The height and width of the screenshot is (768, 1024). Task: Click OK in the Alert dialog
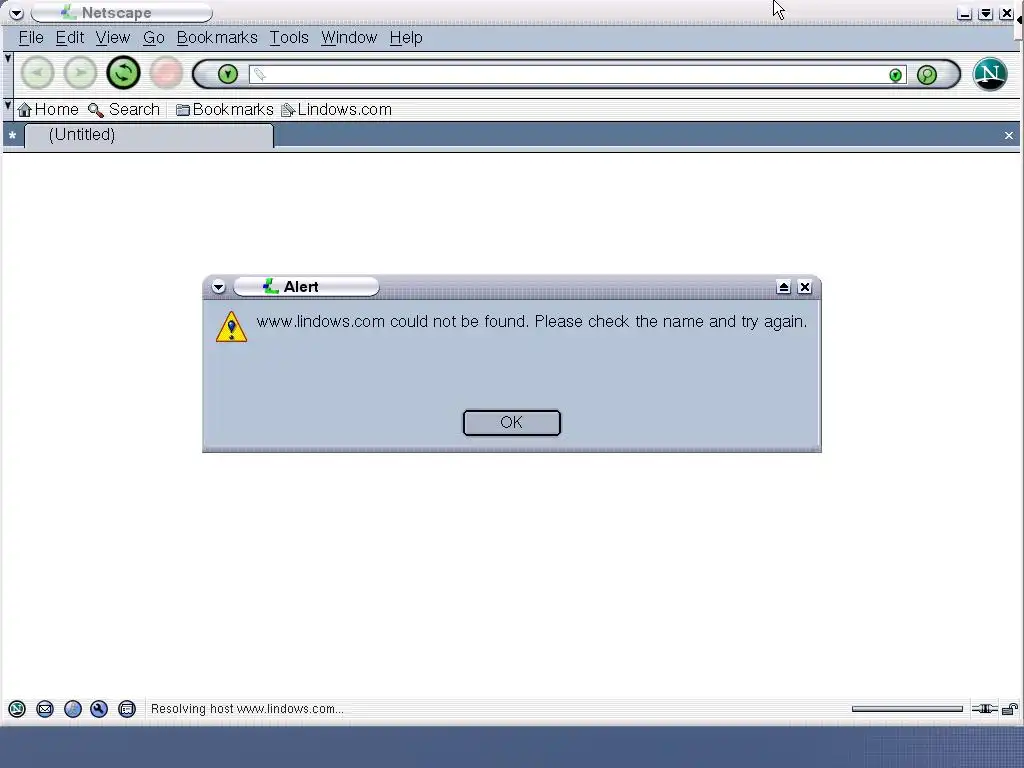(x=511, y=423)
